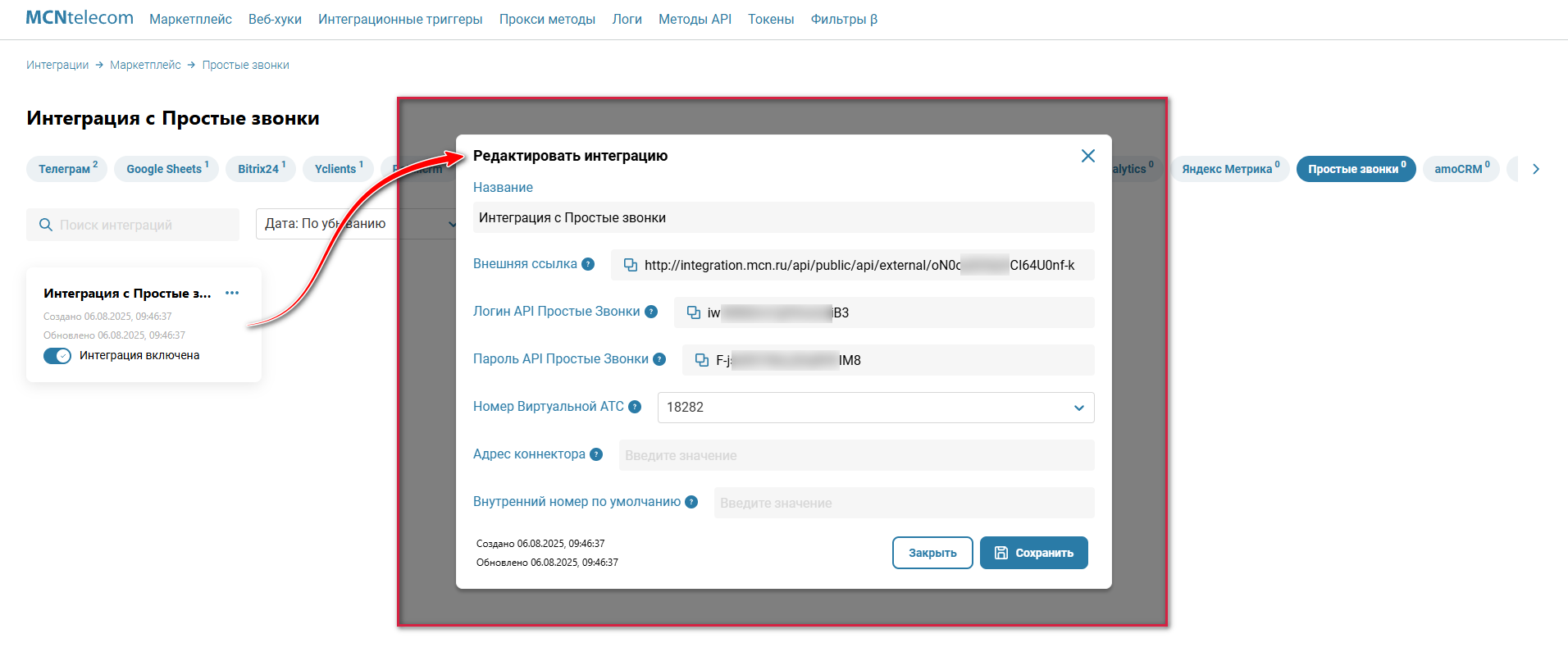1568x652 pixels.
Task: Open Веб-хуки in the top menu
Action: pos(275,19)
